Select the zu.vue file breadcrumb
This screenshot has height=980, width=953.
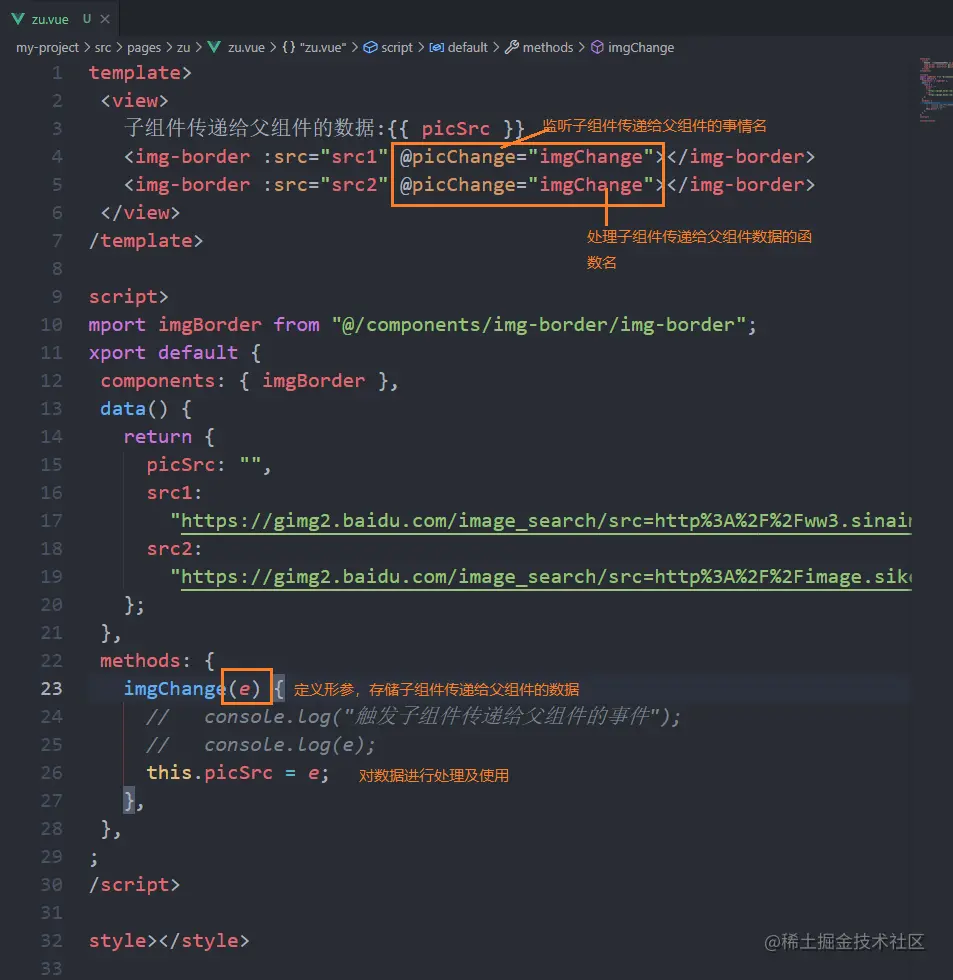[246, 48]
